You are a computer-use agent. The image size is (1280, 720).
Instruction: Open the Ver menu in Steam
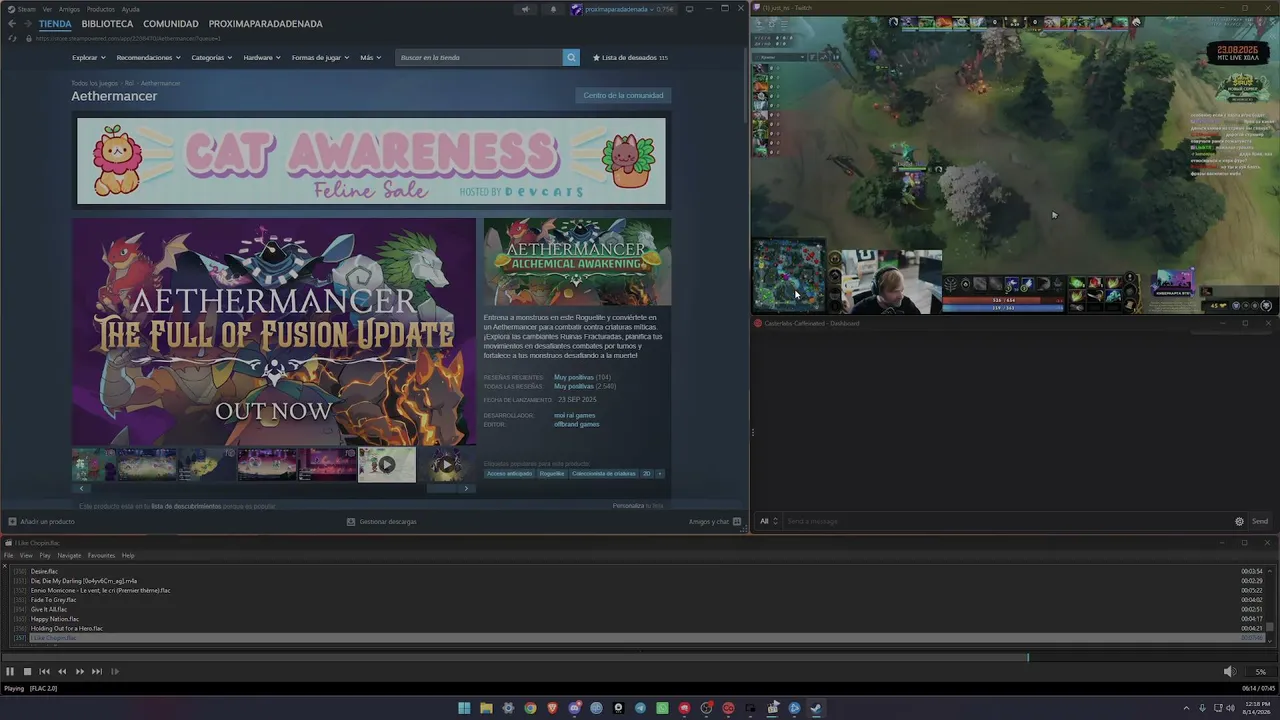click(47, 9)
